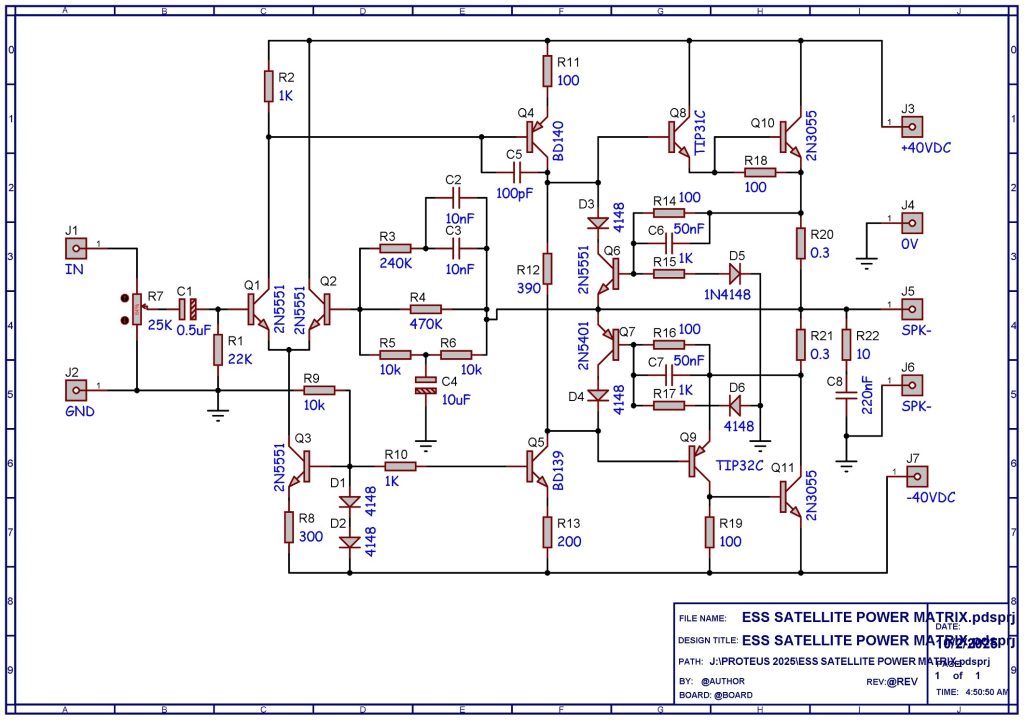The height and width of the screenshot is (720, 1024).
Task: Click the J1 IN input terminal
Action: 73,246
